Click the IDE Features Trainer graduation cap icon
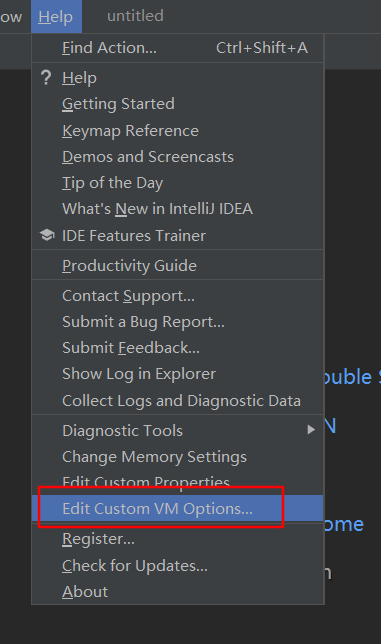This screenshot has height=644, width=381. click(47, 235)
